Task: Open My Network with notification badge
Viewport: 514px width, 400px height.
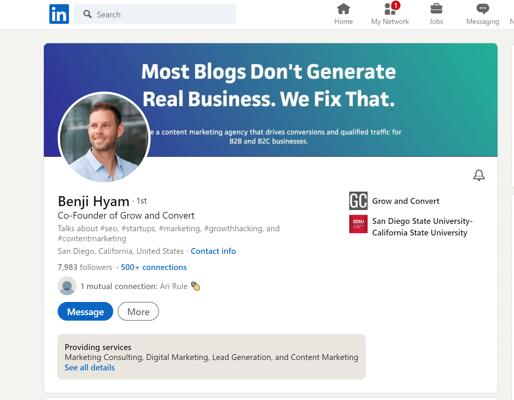Action: pos(390,14)
